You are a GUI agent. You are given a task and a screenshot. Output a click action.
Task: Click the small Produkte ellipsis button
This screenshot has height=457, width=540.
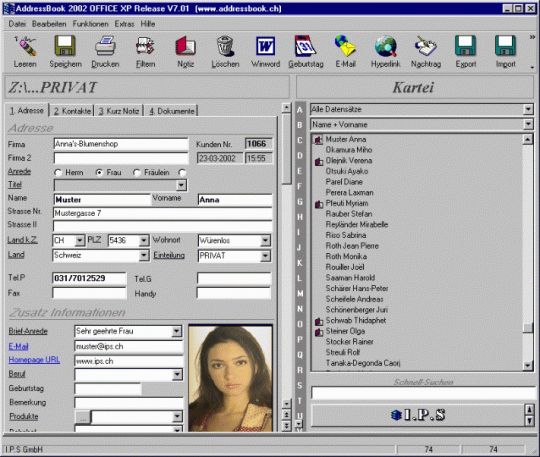click(83, 417)
